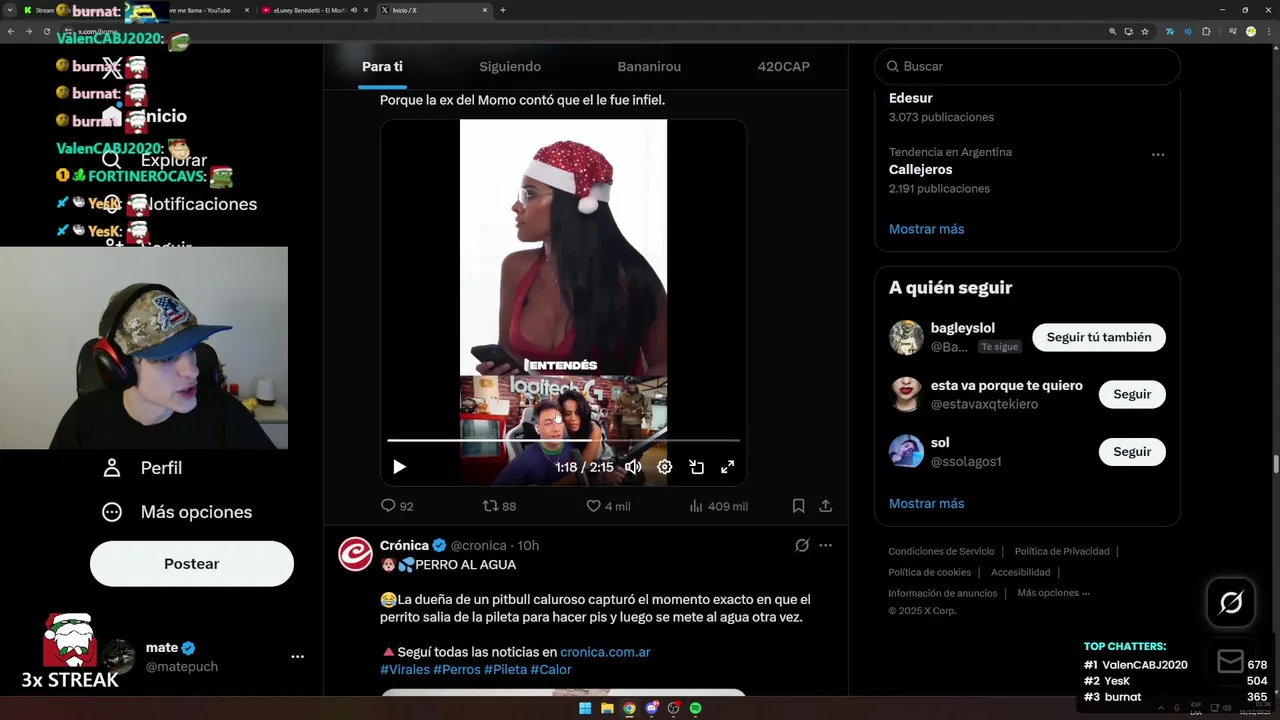Open Información de anuncios link

pyautogui.click(x=942, y=593)
